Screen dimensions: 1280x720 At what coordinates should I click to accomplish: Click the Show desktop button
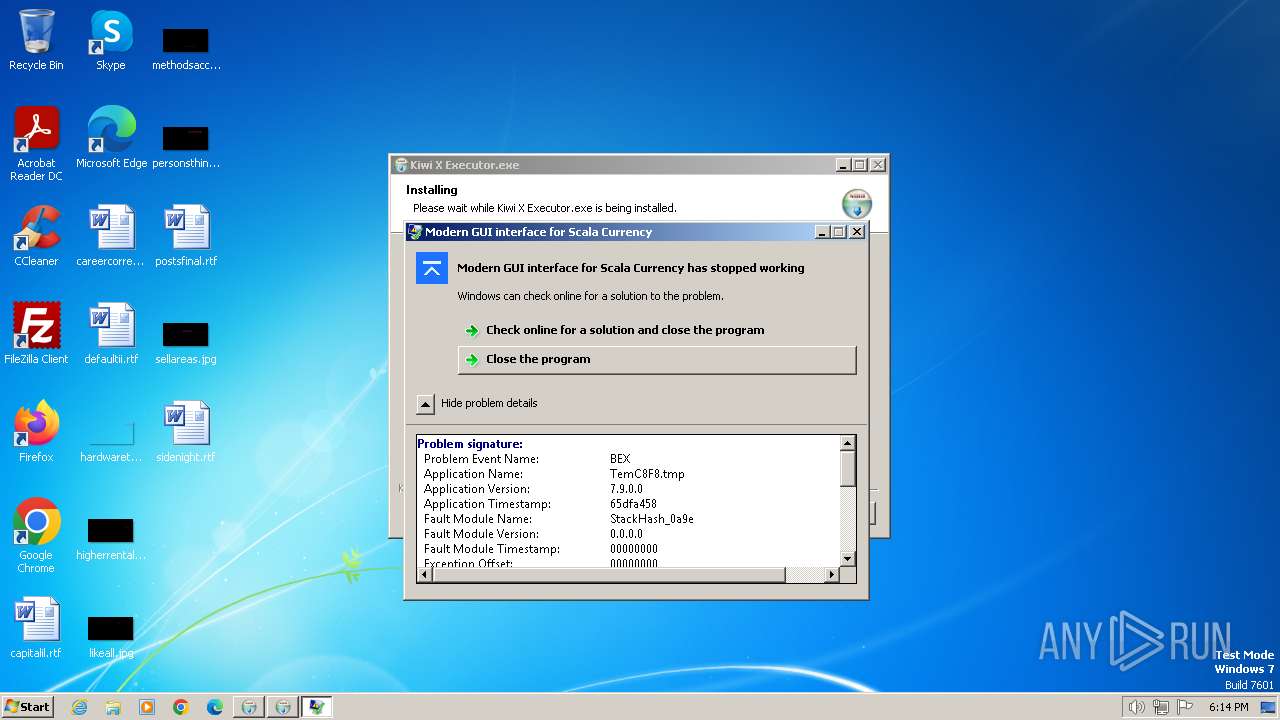point(1269,707)
